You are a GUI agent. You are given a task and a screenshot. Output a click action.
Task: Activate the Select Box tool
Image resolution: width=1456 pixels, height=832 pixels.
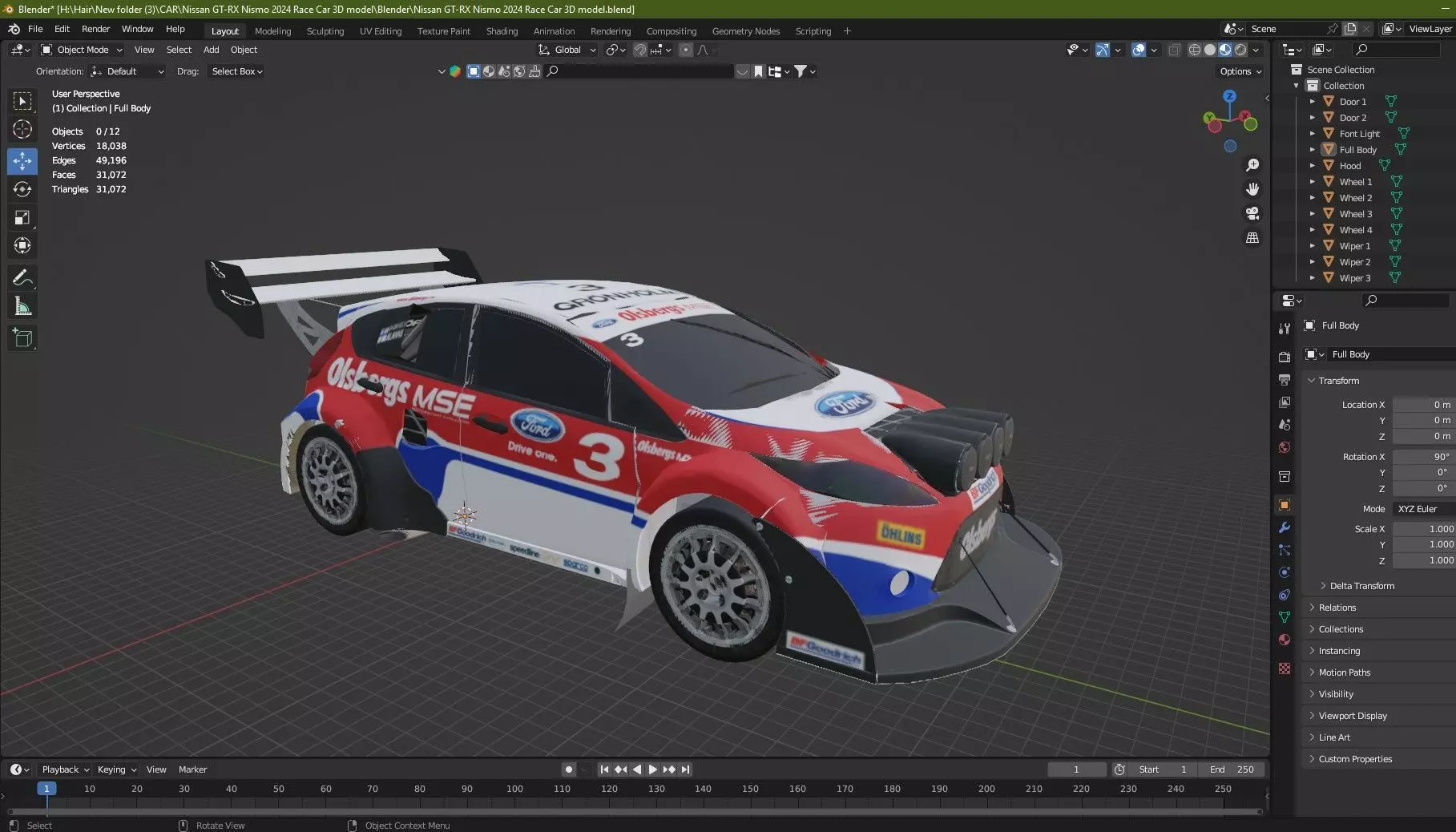coord(22,101)
